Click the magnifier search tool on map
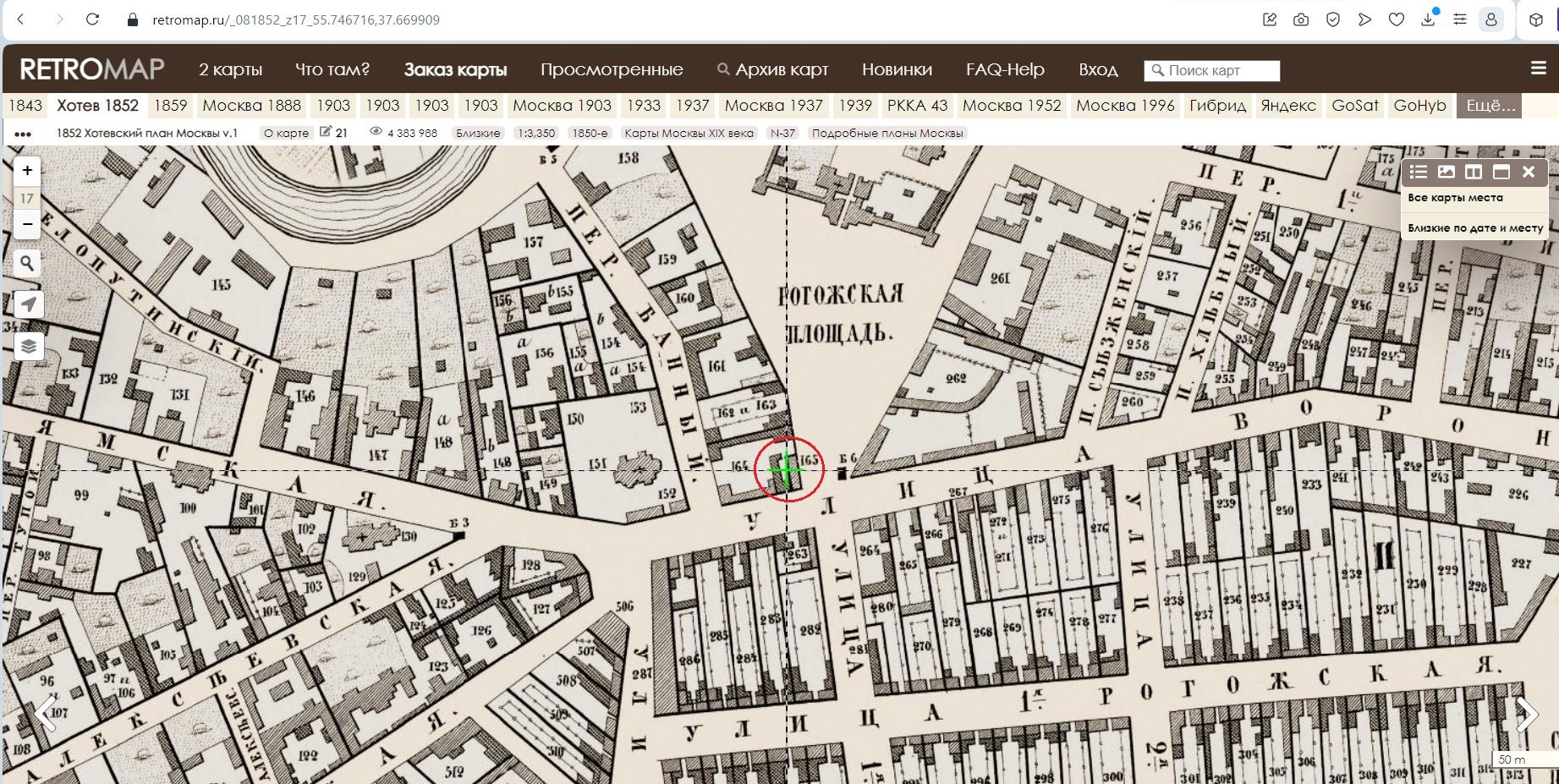 pos(28,263)
